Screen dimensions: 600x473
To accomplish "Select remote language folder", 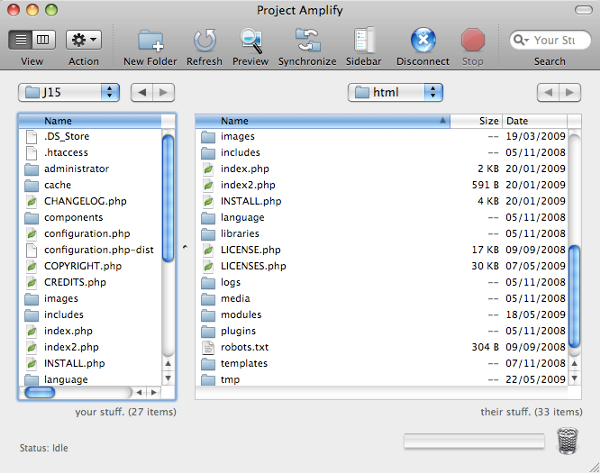I will pos(382,217).
